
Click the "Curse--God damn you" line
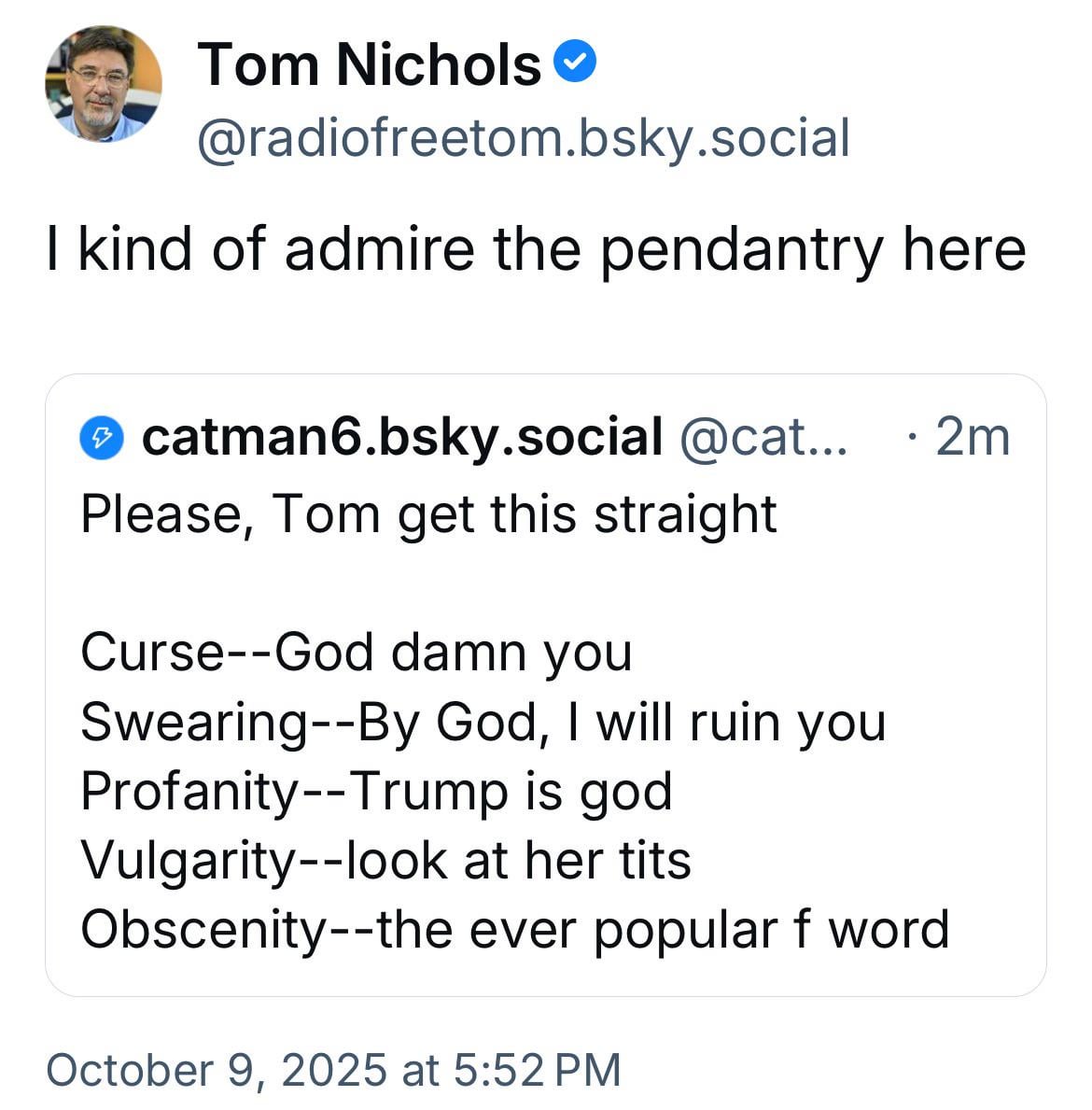pyautogui.click(x=356, y=652)
